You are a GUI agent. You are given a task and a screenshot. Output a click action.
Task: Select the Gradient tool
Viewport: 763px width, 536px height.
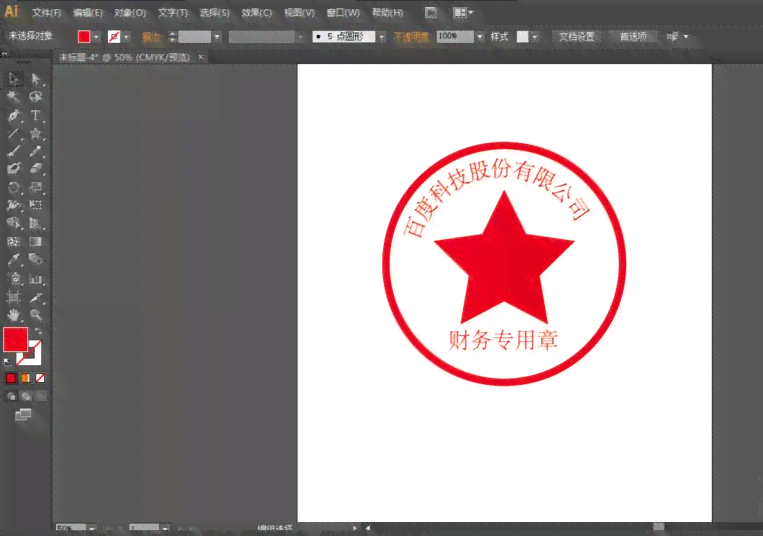(x=36, y=242)
